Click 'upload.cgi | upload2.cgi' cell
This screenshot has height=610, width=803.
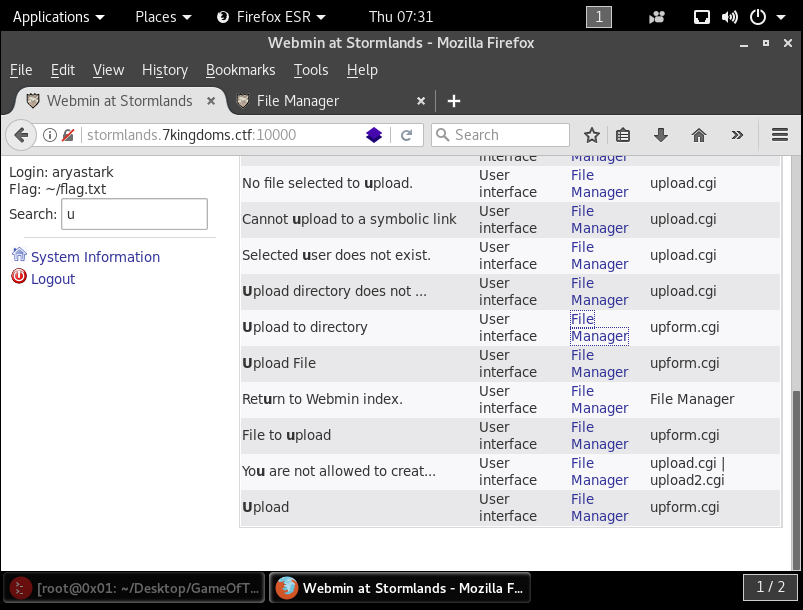click(687, 471)
